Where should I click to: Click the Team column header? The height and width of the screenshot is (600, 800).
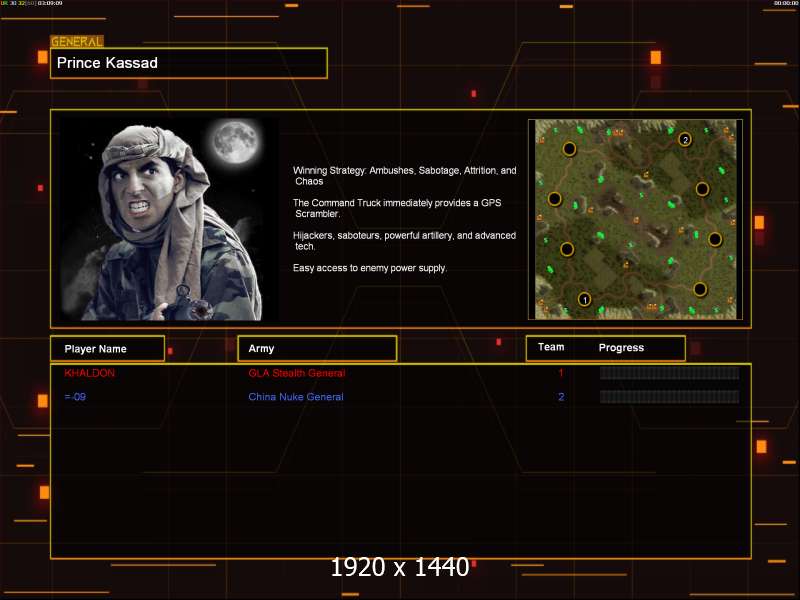tap(551, 348)
